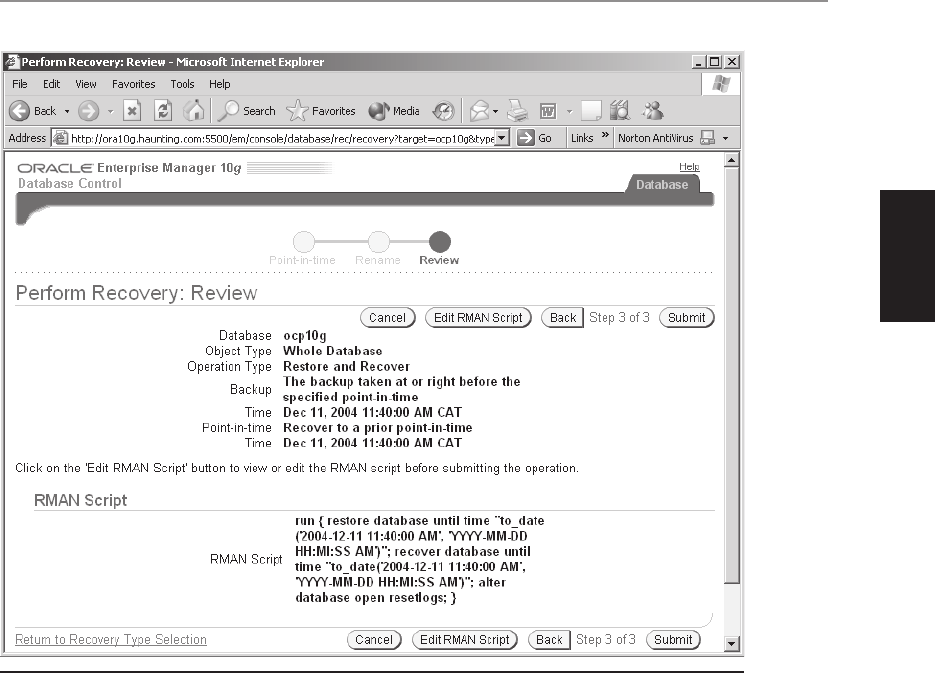Select the Database tab
935x673 pixels.
pyautogui.click(x=662, y=185)
